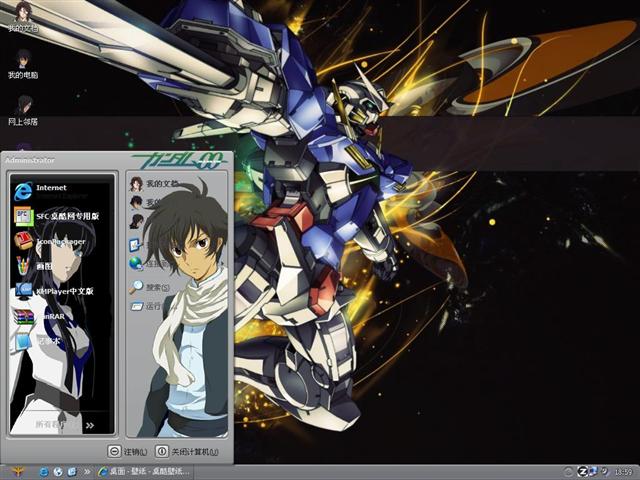
Task: Launch Internet from the start menu
Action: click(50, 188)
